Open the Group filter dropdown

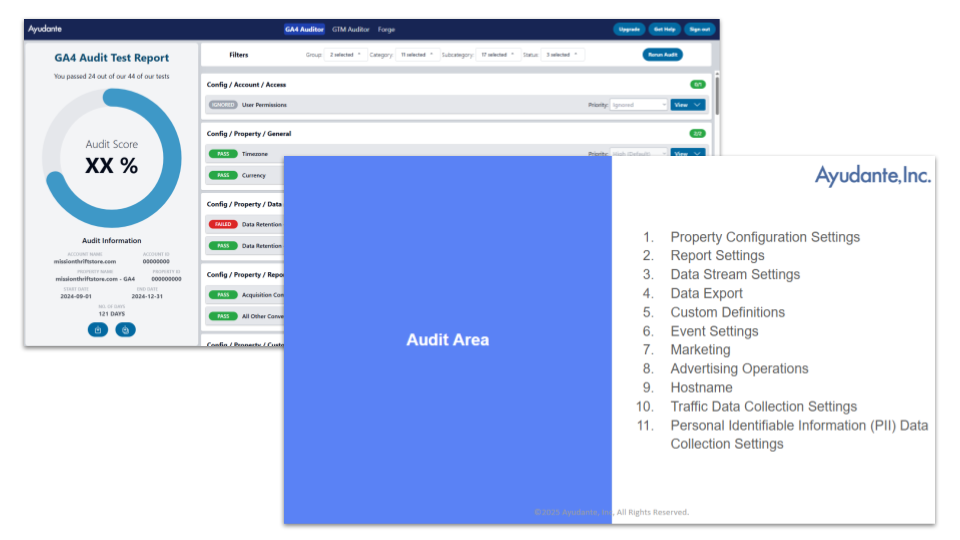(345, 54)
